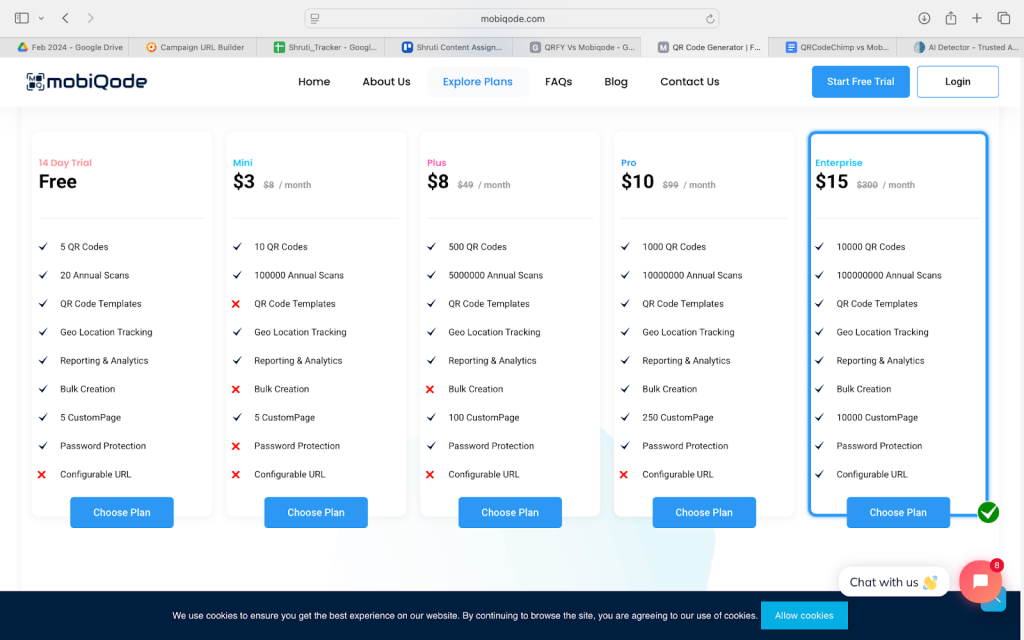
Task: Expand the sidebar dropdown chevron in Safari
Action: coord(41,18)
